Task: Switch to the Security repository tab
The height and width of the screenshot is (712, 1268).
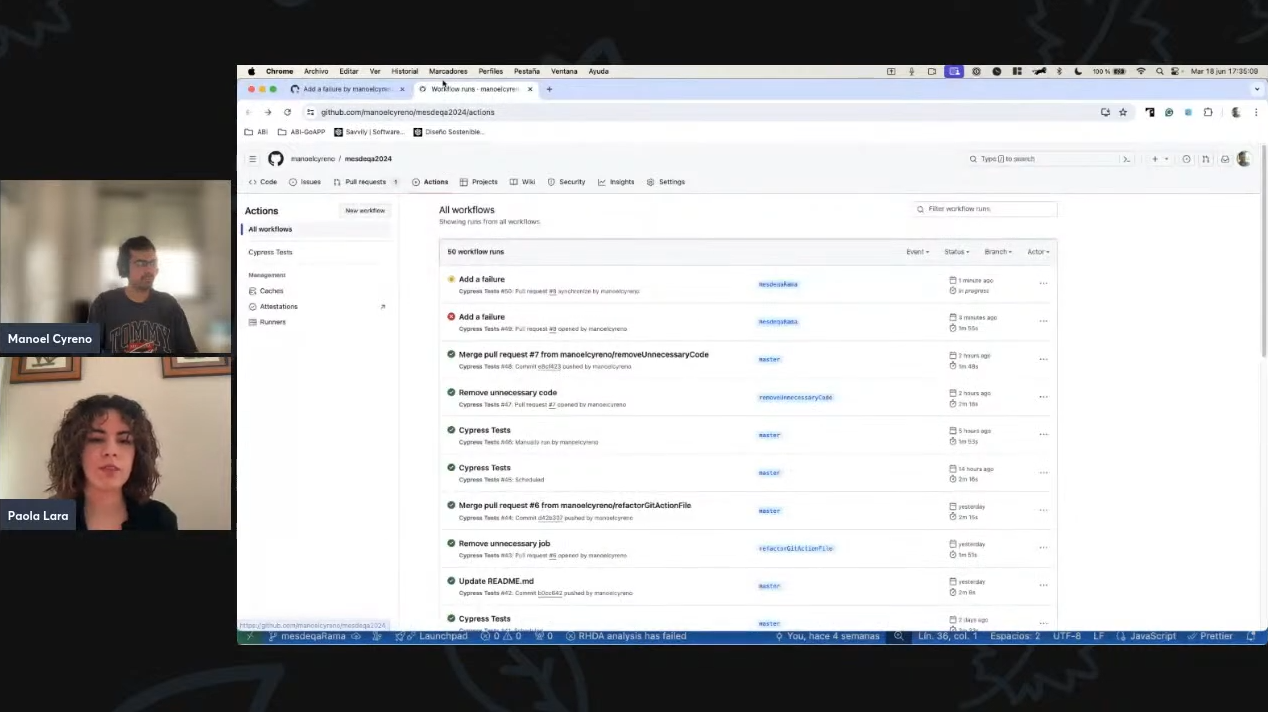Action: (566, 182)
